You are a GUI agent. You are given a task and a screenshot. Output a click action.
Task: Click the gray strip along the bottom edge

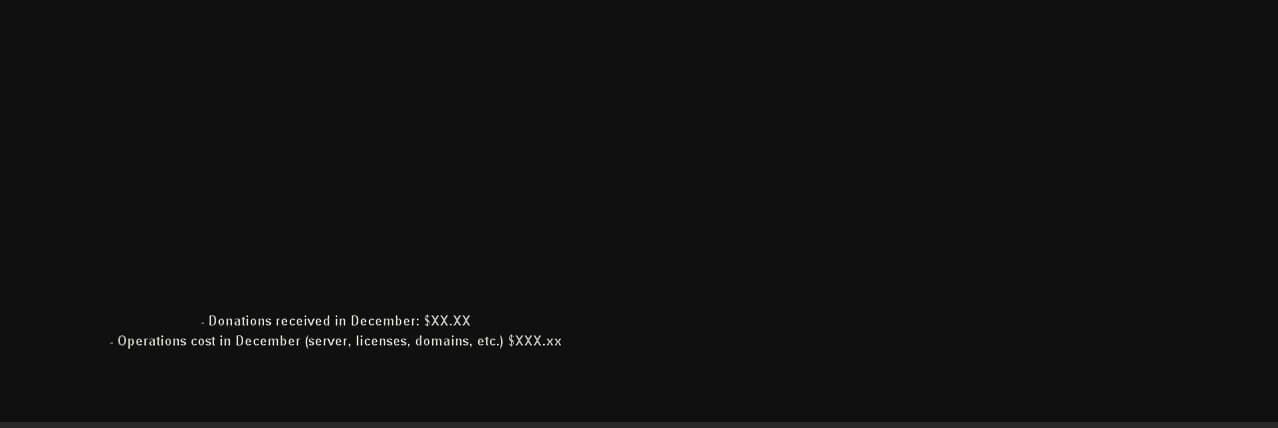point(639,425)
